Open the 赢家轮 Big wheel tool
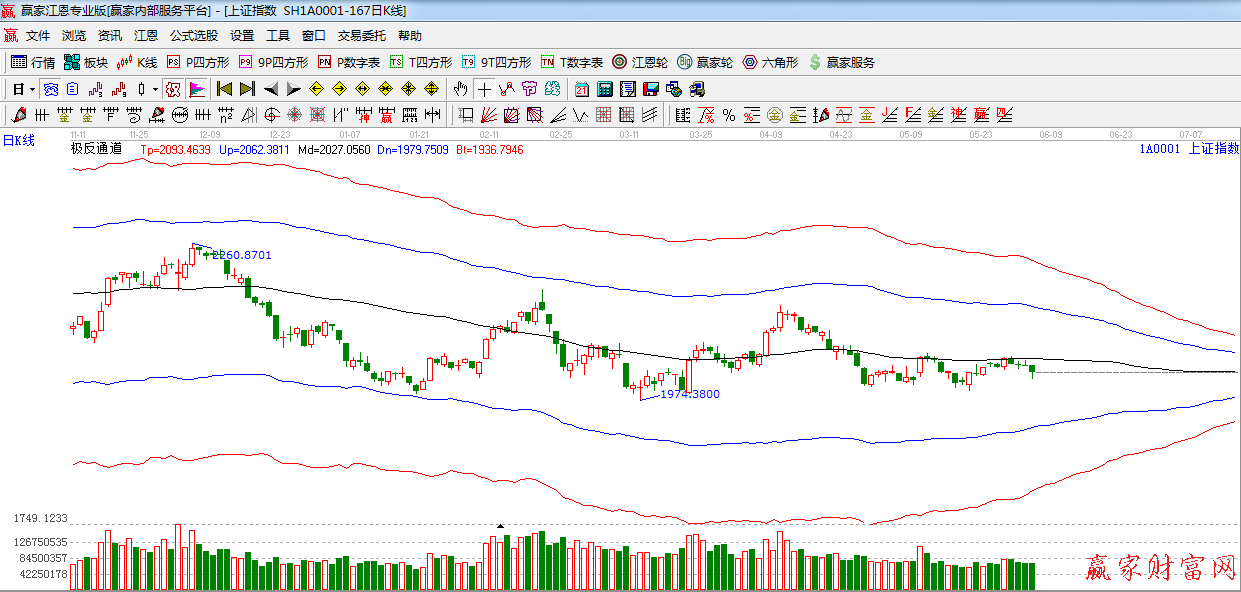Image resolution: width=1241 pixels, height=592 pixels. pyautogui.click(x=705, y=62)
